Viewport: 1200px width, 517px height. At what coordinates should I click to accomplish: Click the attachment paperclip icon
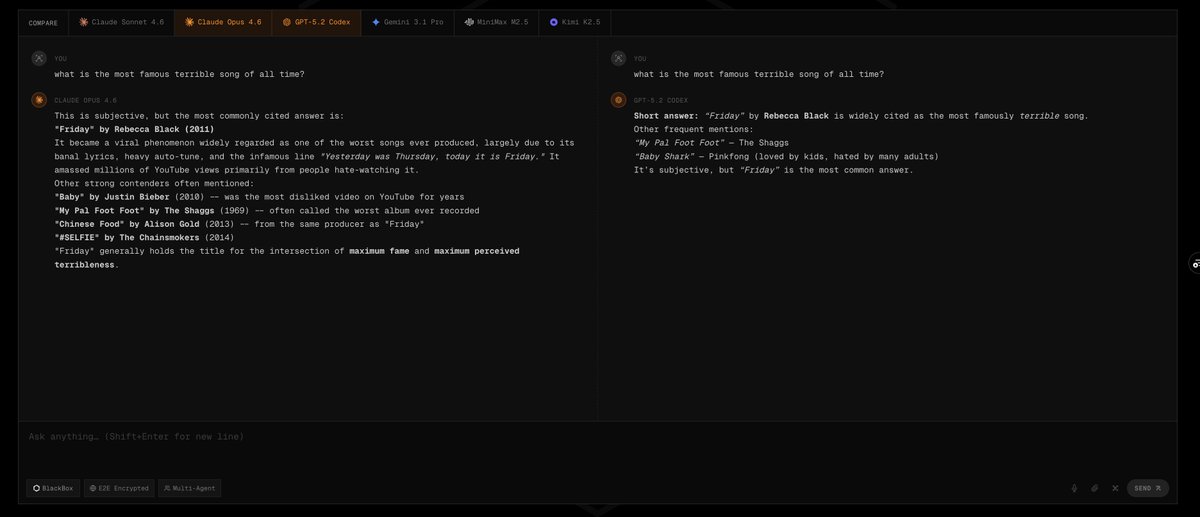[x=1094, y=488]
